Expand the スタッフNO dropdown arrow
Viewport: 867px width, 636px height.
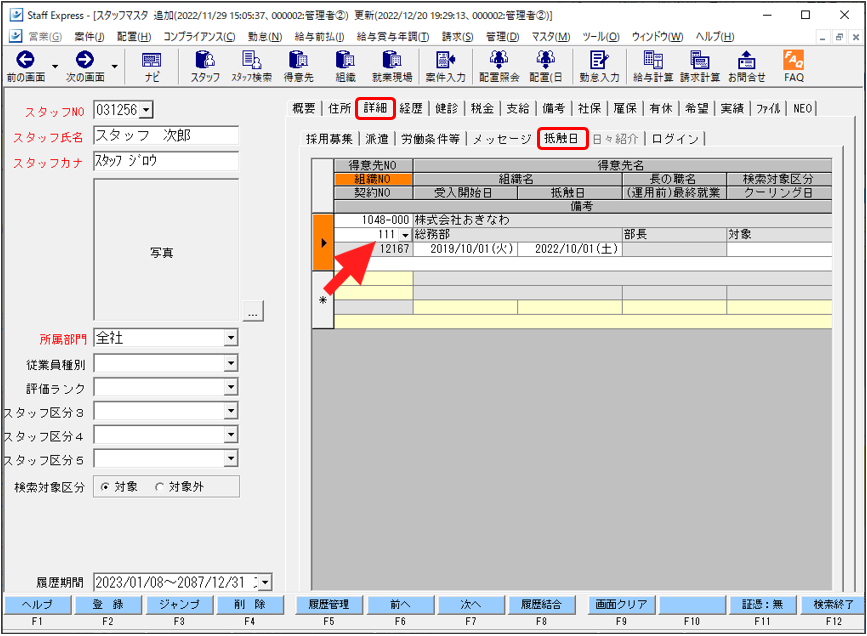(x=147, y=109)
